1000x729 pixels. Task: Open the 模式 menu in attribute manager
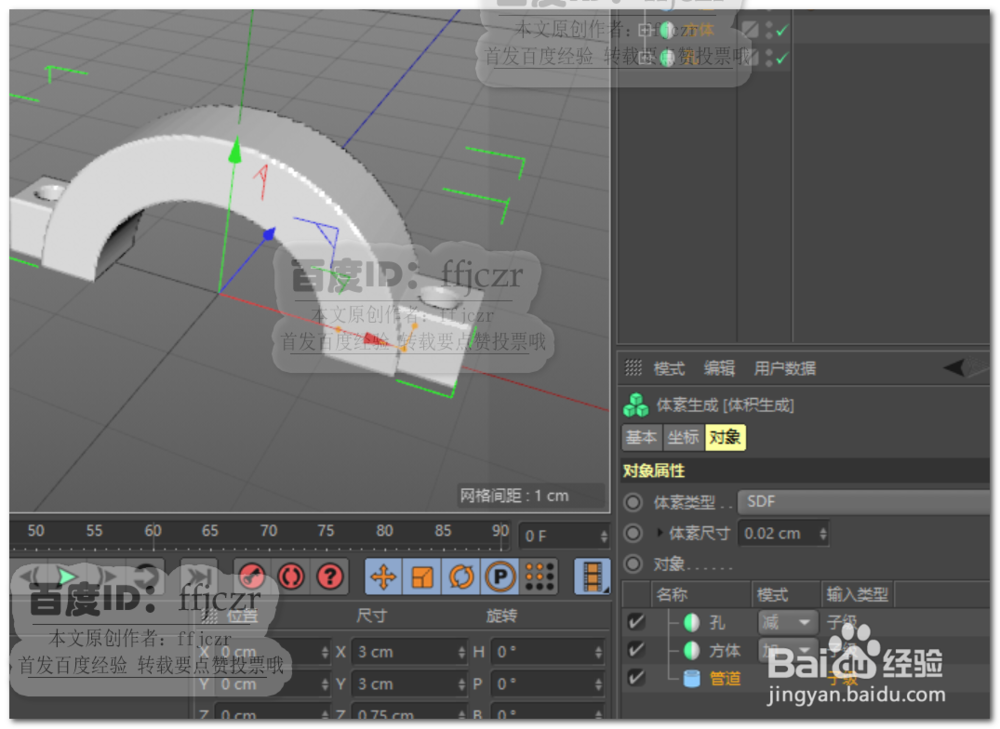click(x=668, y=368)
